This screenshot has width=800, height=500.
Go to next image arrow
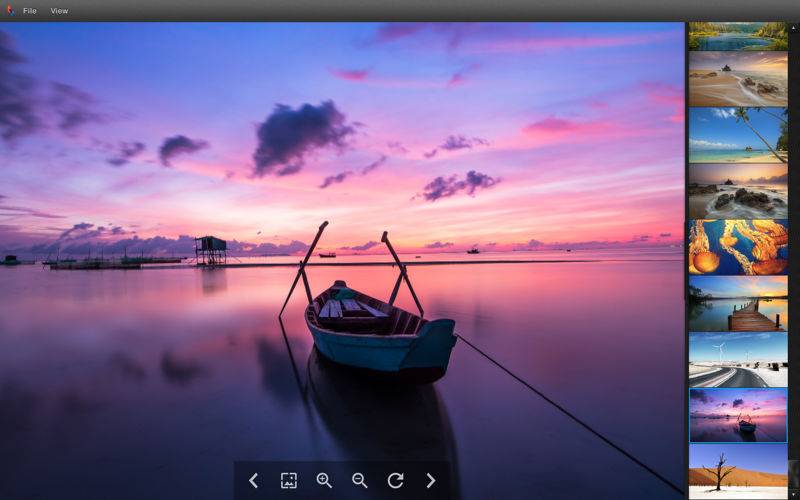coord(431,480)
